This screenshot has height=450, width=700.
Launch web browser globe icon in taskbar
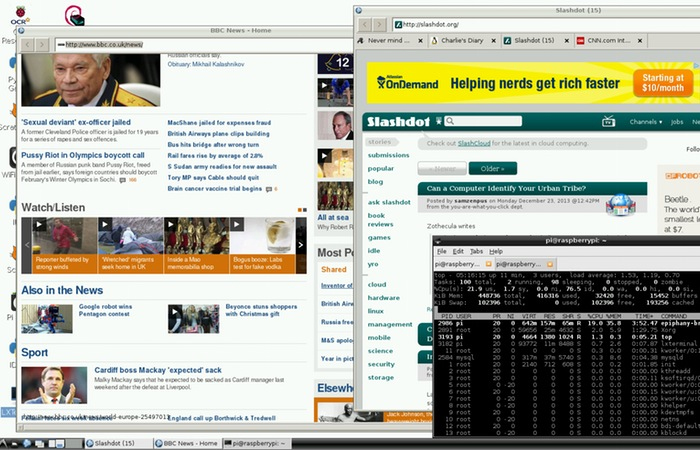tap(26, 443)
